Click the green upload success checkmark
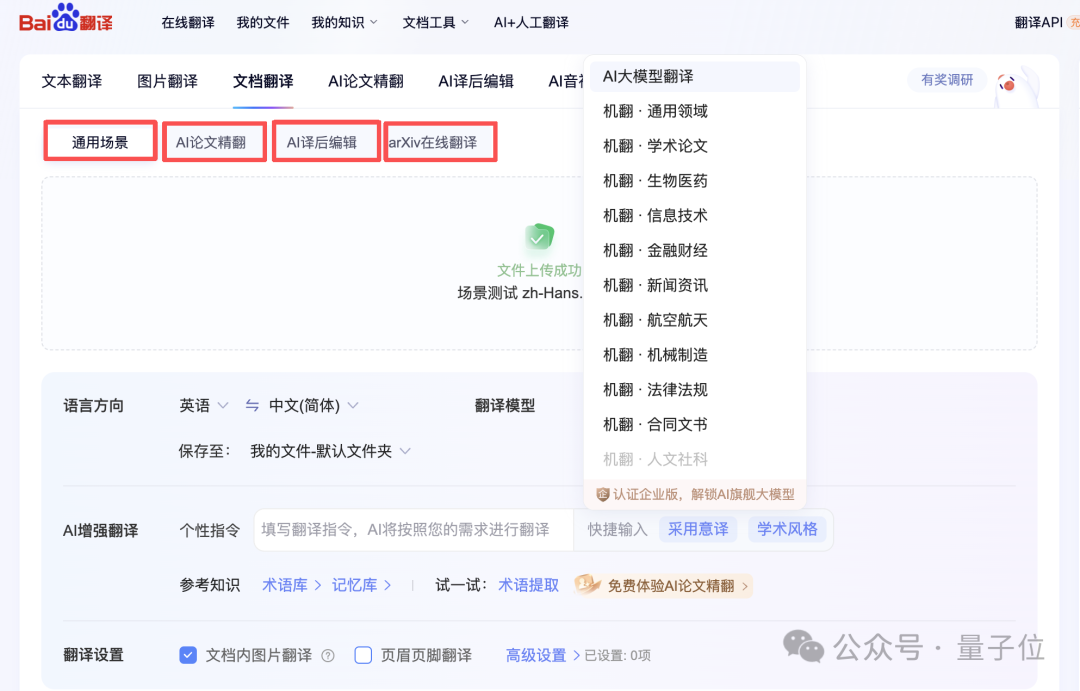 click(540, 239)
